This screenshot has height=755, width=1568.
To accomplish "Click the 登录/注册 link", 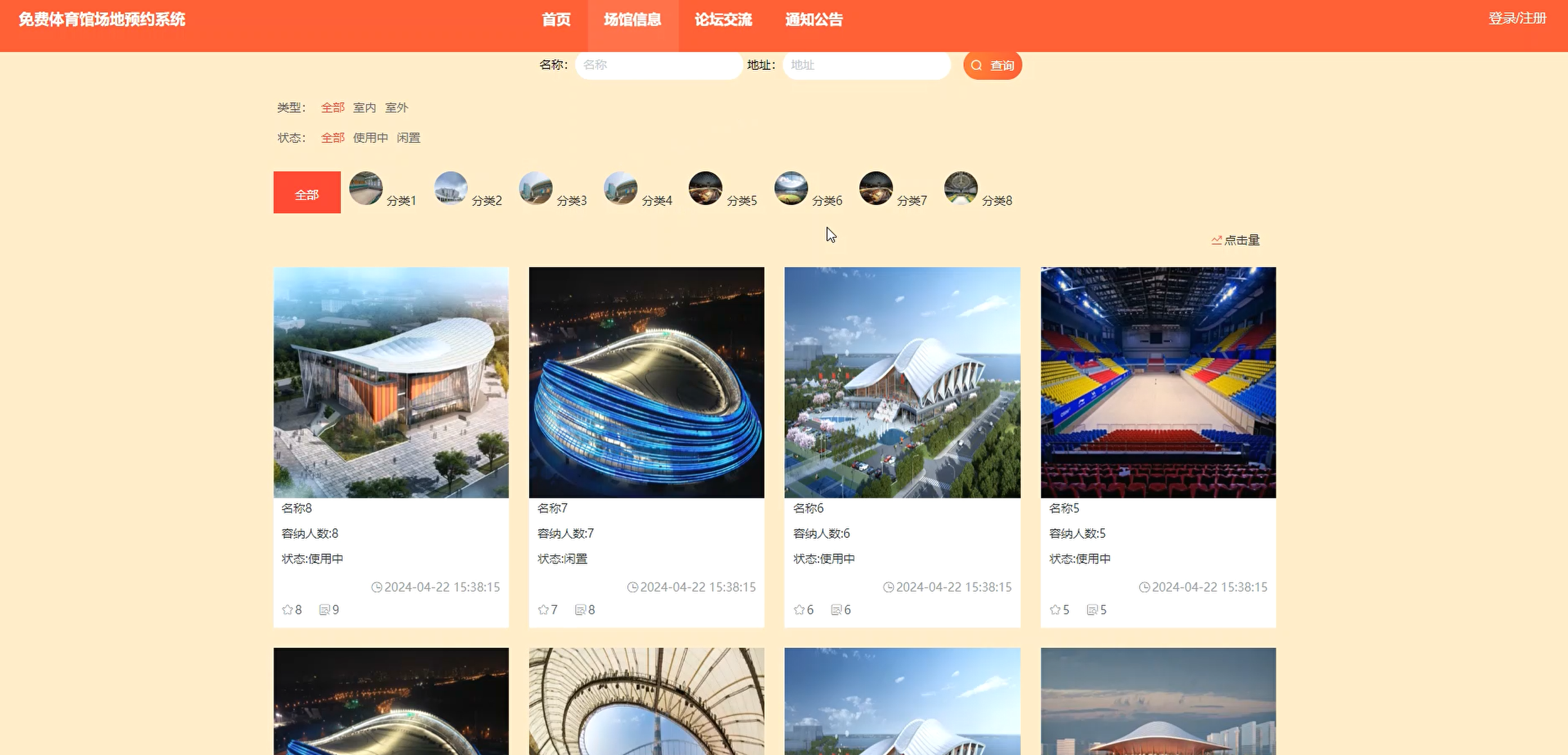I will [1517, 18].
